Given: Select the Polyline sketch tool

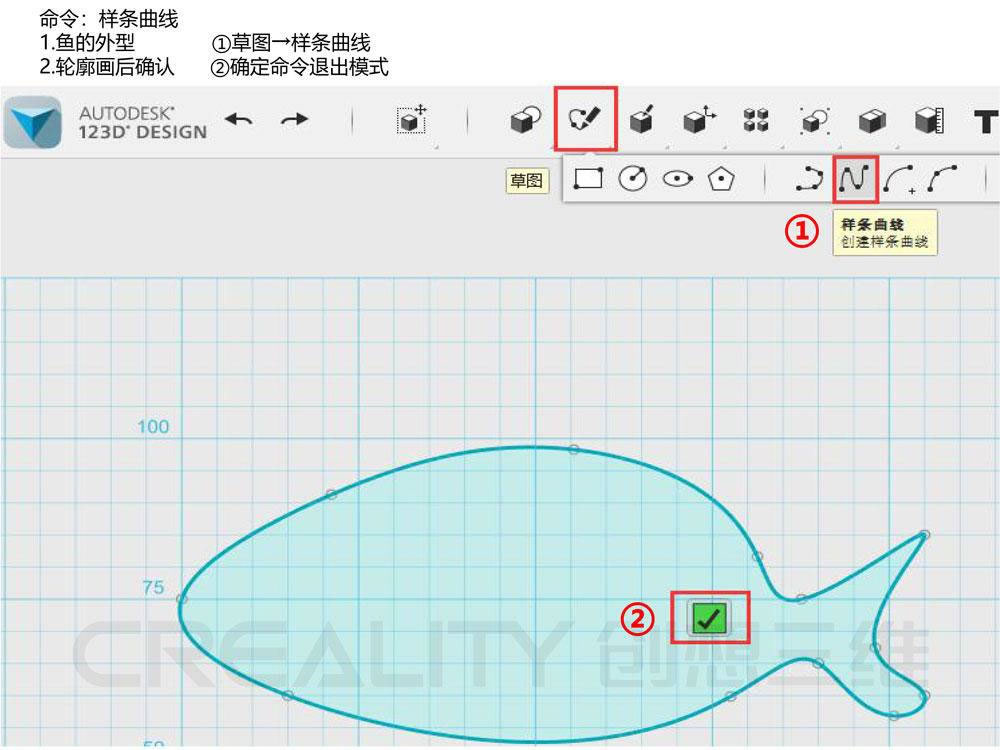Looking at the screenshot, I should (809, 179).
